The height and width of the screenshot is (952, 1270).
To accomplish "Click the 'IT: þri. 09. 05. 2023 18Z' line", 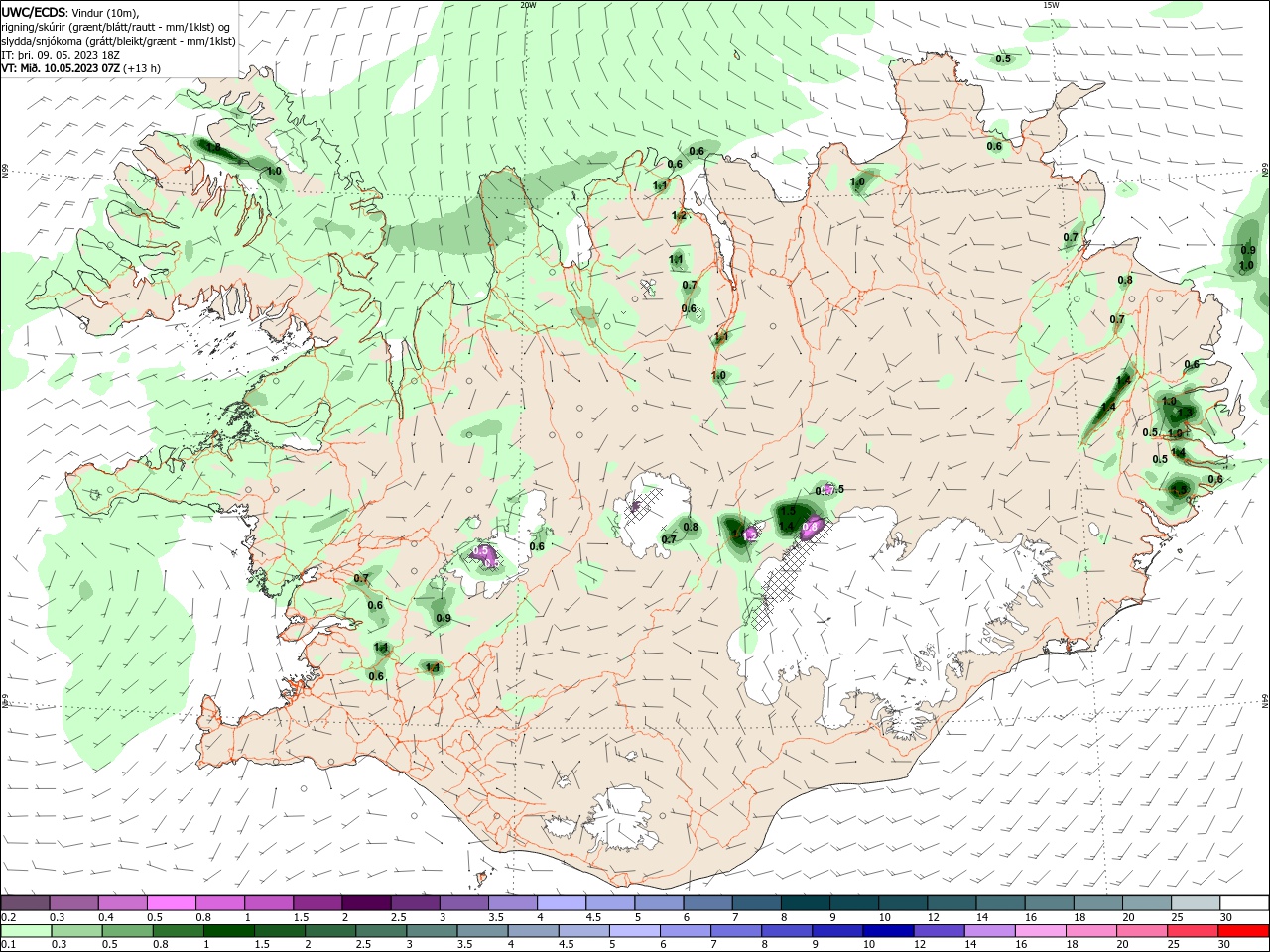I will pos(62,55).
